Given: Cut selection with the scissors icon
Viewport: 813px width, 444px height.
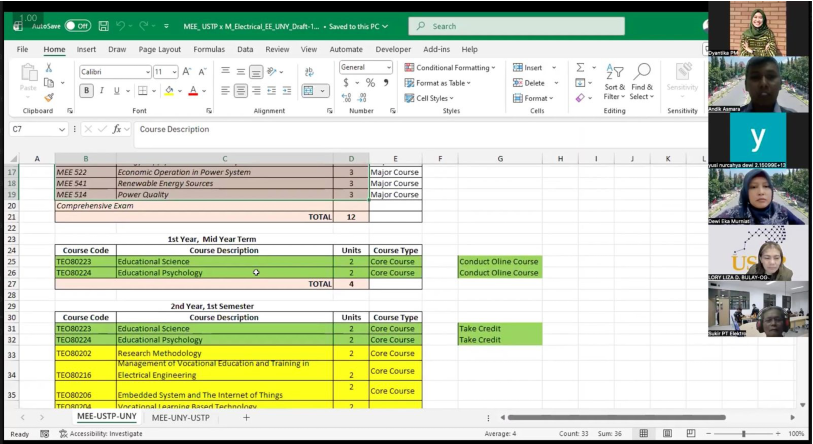Looking at the screenshot, I should tap(49, 67).
